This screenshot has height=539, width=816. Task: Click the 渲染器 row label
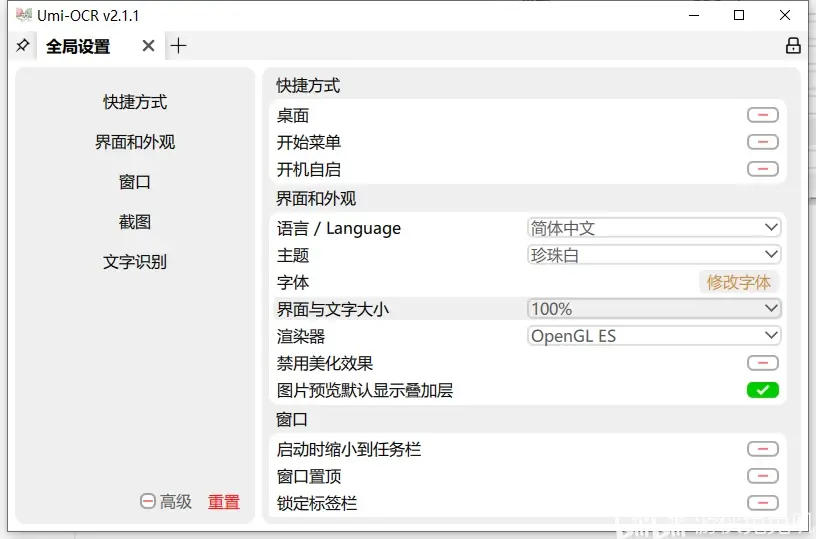pyautogui.click(x=301, y=337)
